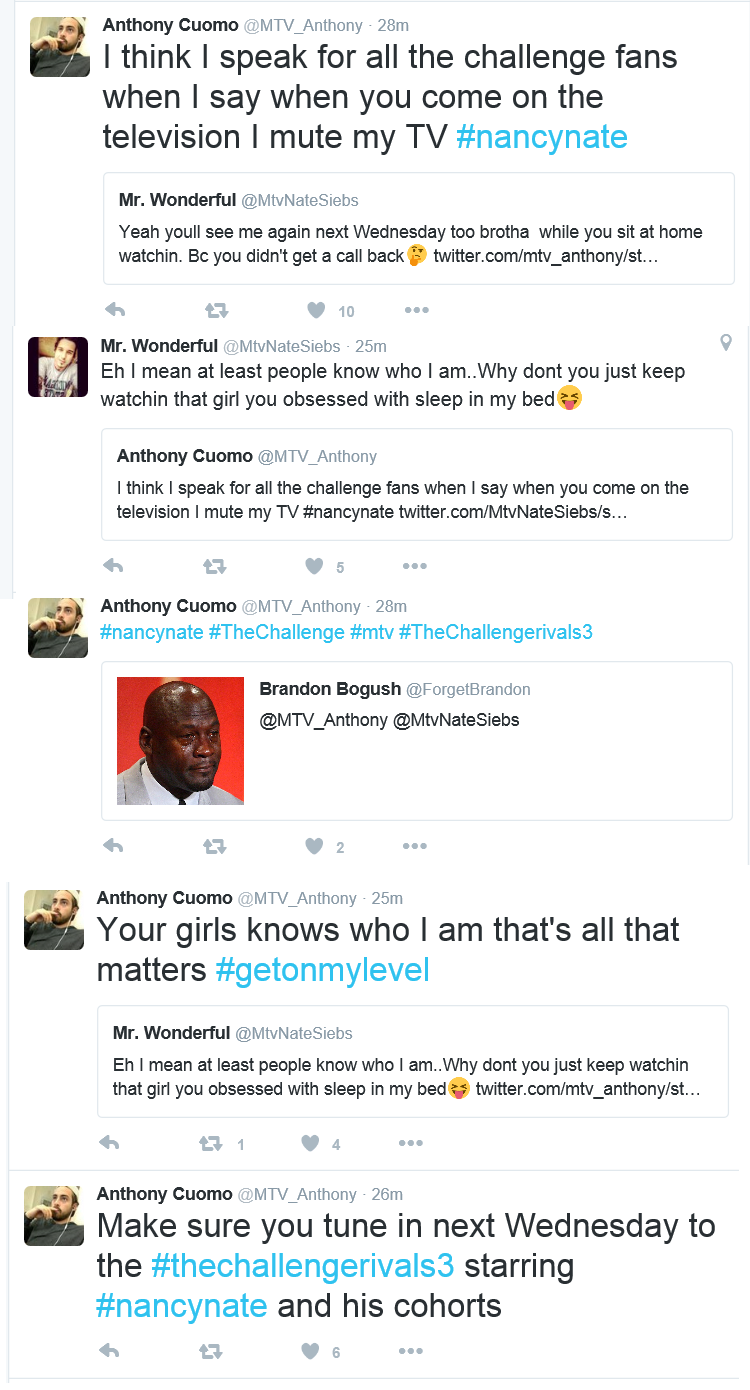Click the #thechallengerivals3 hashtag in last tweet

pos(302,1266)
